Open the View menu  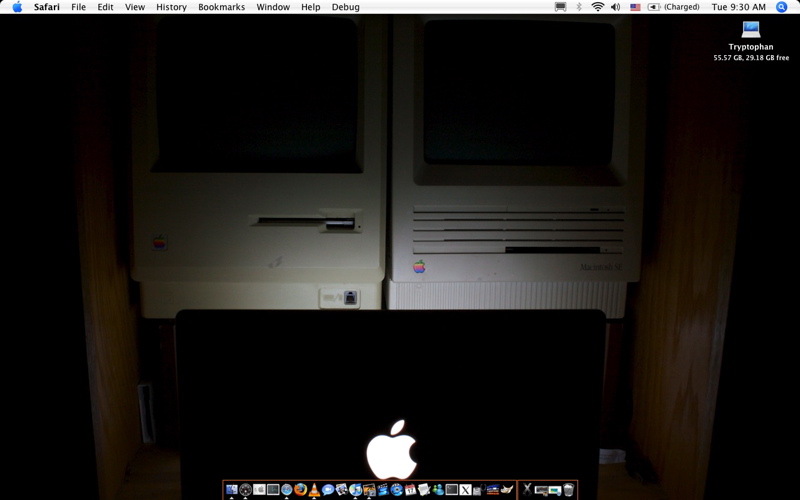point(135,7)
